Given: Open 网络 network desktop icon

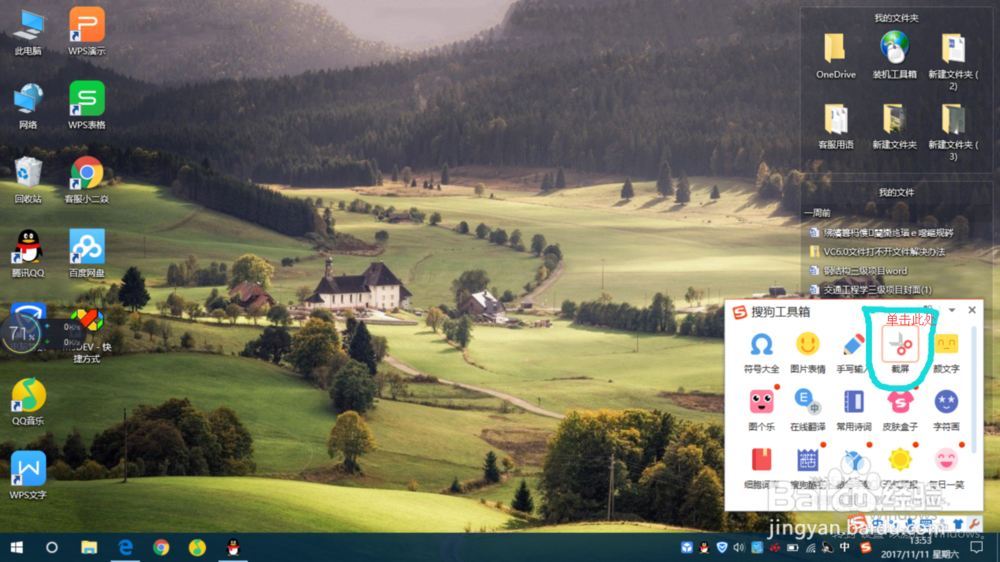Looking at the screenshot, I should tap(28, 106).
